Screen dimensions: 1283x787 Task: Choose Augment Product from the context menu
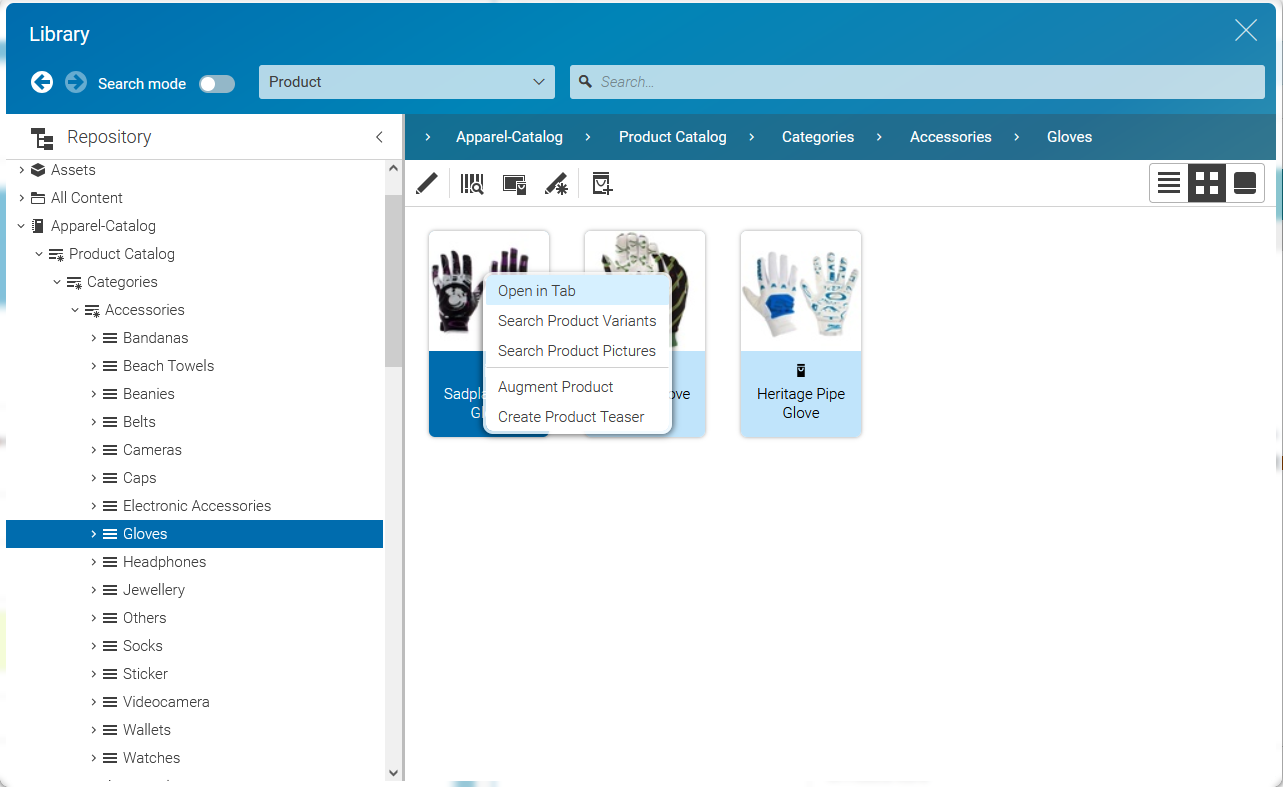(x=555, y=387)
